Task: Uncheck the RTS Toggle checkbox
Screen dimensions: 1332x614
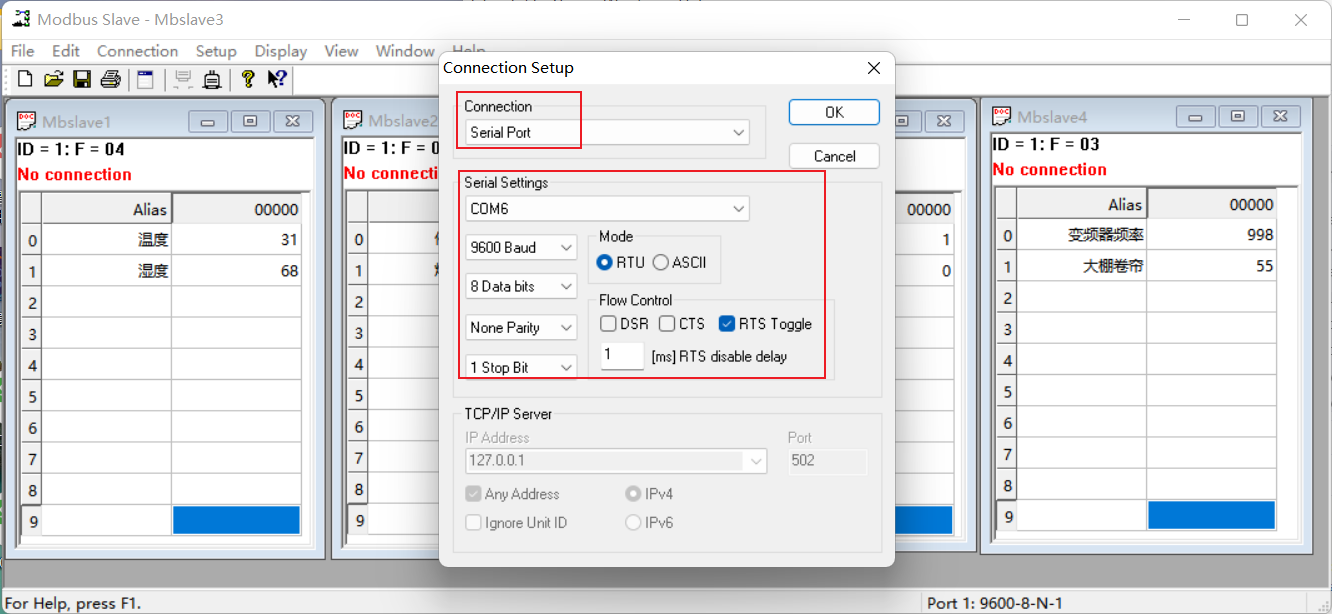Action: tap(727, 324)
